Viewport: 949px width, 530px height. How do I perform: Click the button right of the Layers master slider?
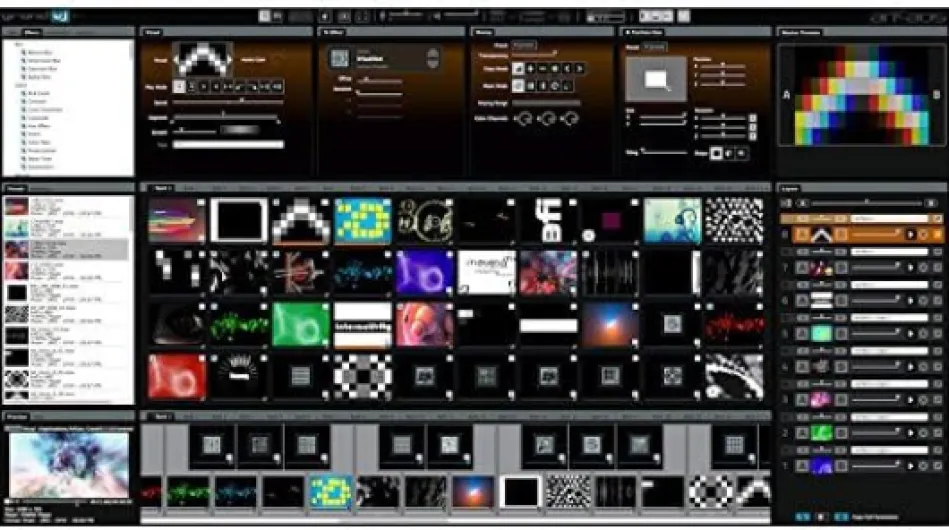point(931,203)
